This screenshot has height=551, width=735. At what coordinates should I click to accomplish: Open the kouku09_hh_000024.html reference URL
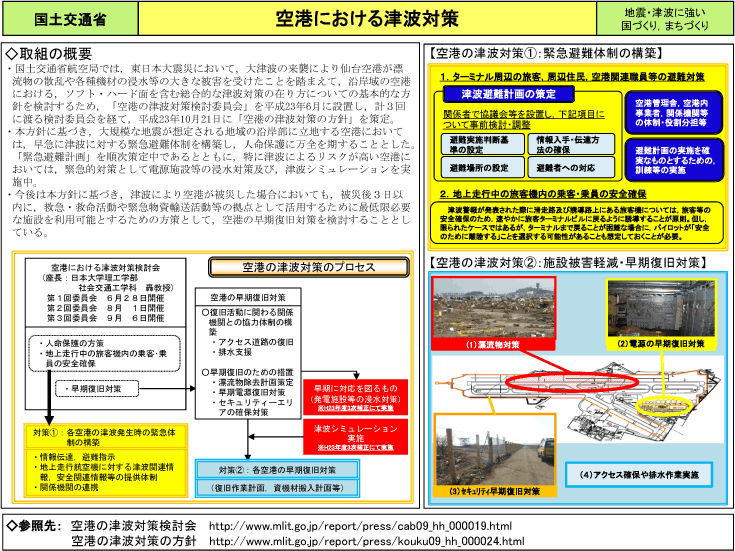(366, 542)
